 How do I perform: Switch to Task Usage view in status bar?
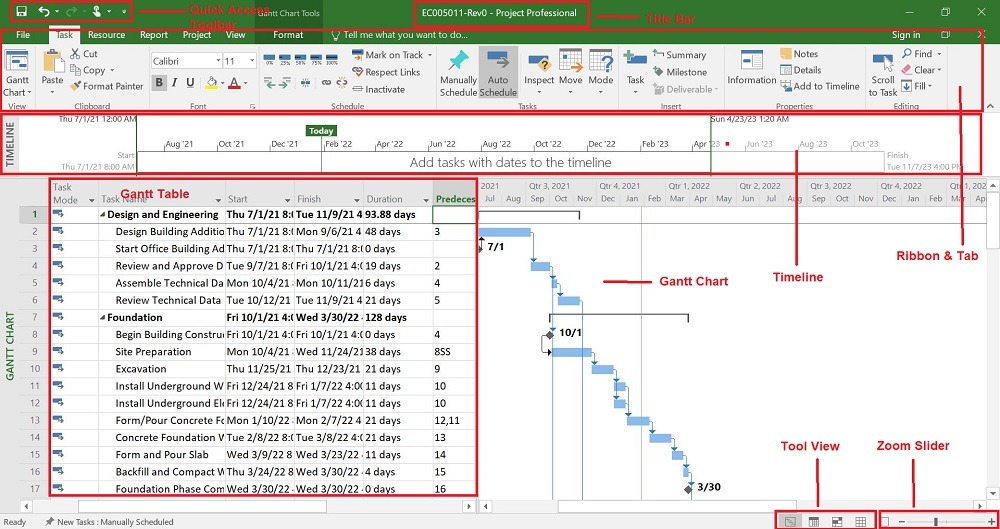pos(814,521)
